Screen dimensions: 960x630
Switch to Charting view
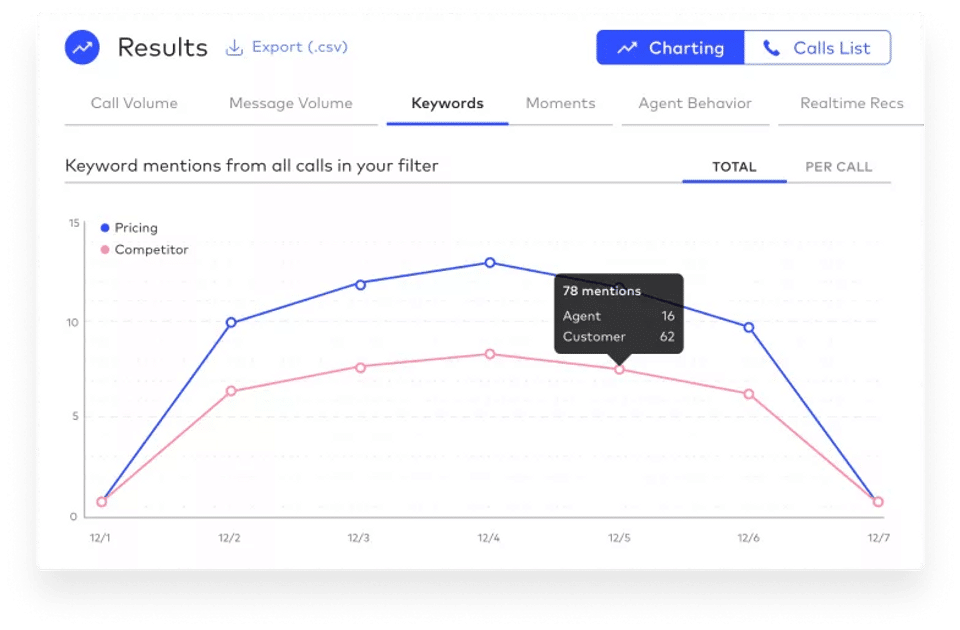click(670, 48)
